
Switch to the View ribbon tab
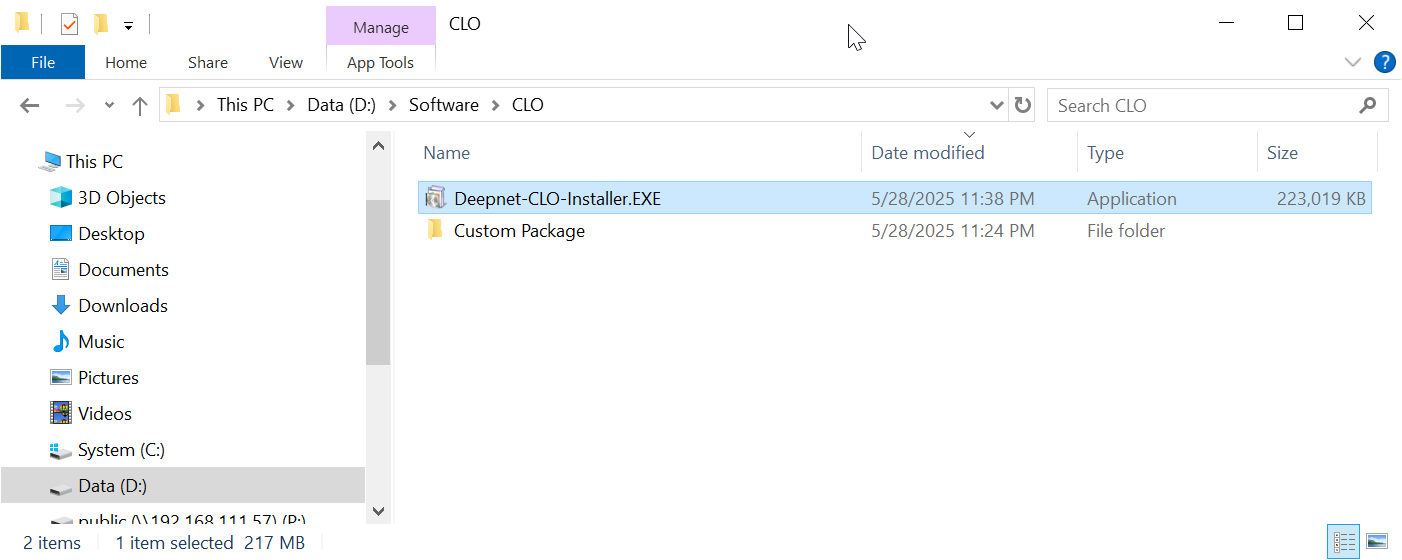[285, 62]
